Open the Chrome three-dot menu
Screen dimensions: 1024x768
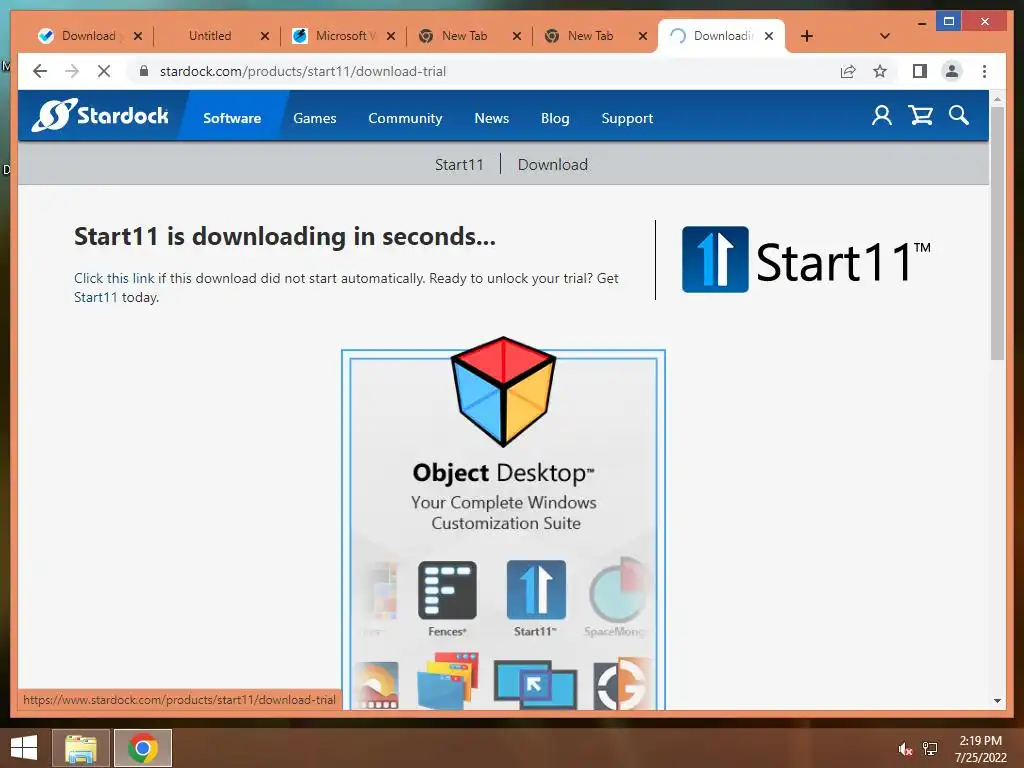(984, 71)
